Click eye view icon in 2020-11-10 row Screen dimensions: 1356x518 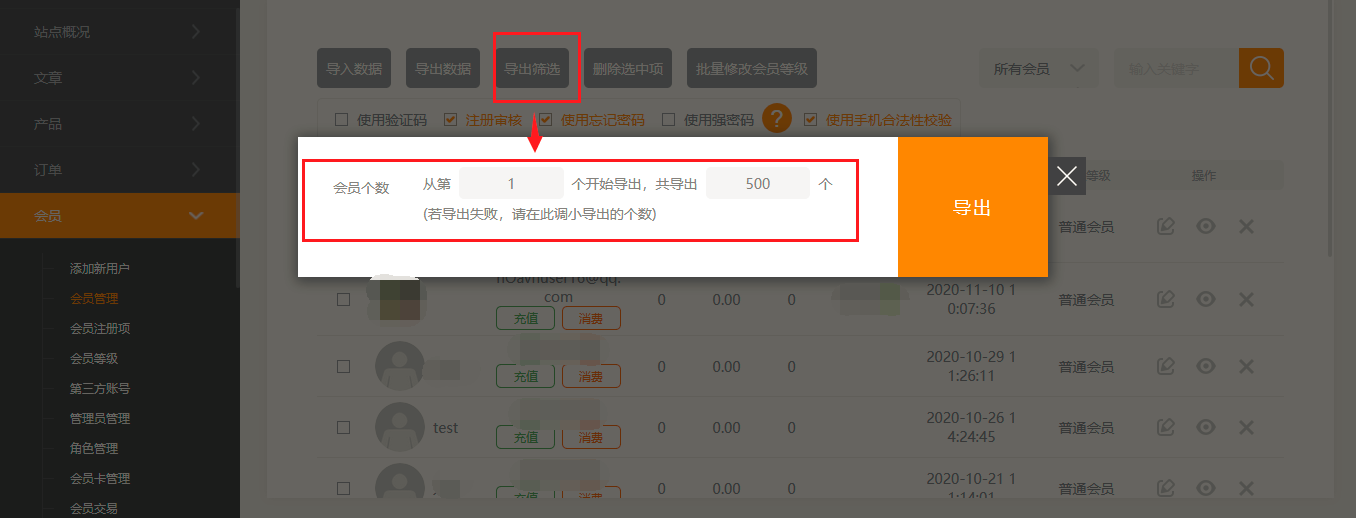tap(1206, 299)
